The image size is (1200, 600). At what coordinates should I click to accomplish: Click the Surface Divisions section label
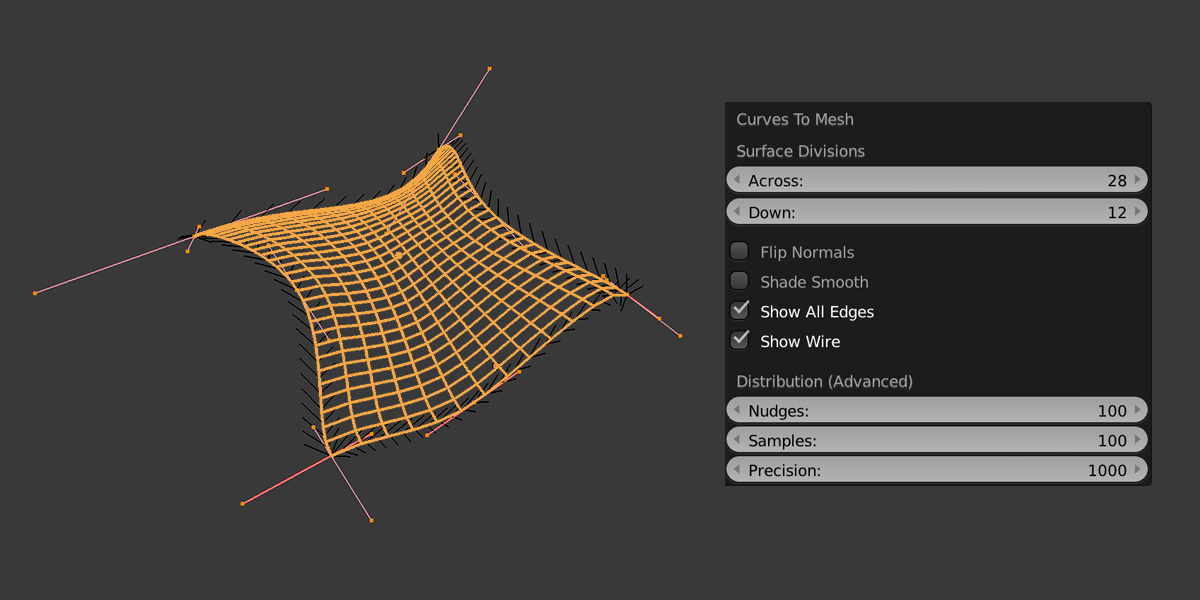coord(800,151)
